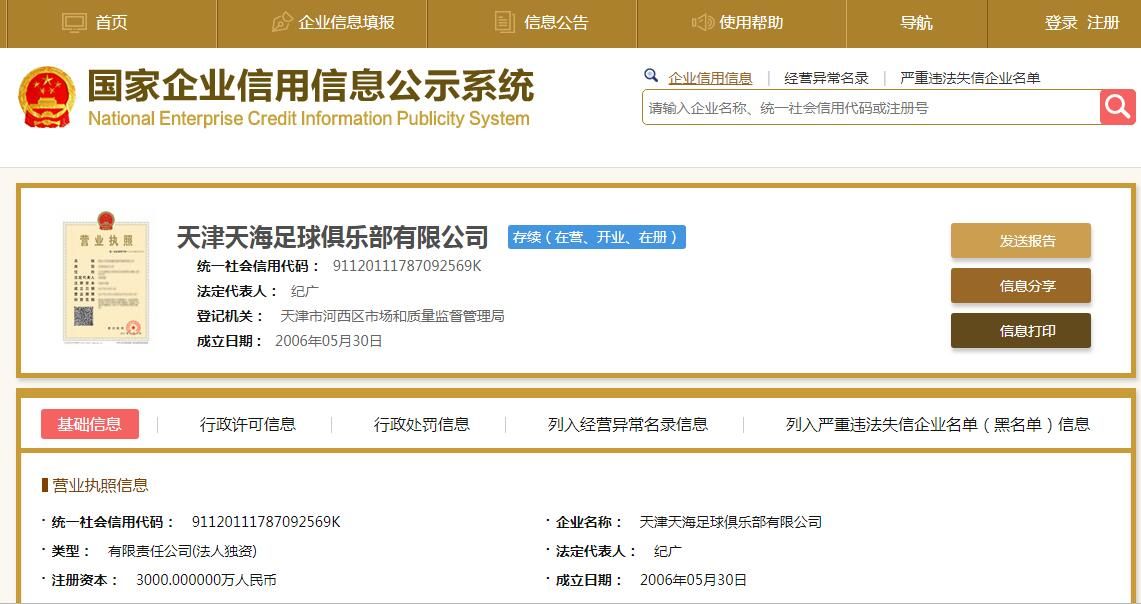Viewport: 1141px width, 604px height.
Task: Click the document icon beside 信息公告
Action: pyautogui.click(x=505, y=22)
